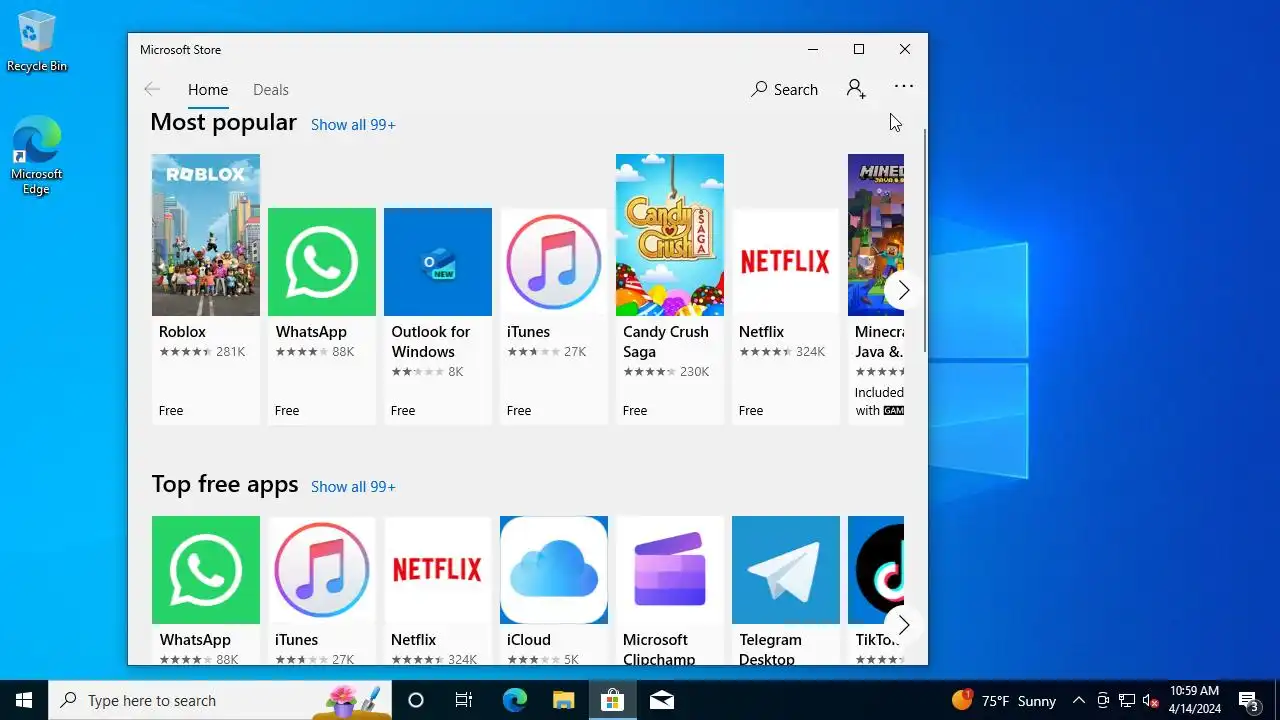1280x720 pixels.
Task: Click 'Outlook for Windows' title text
Action: 431,342
